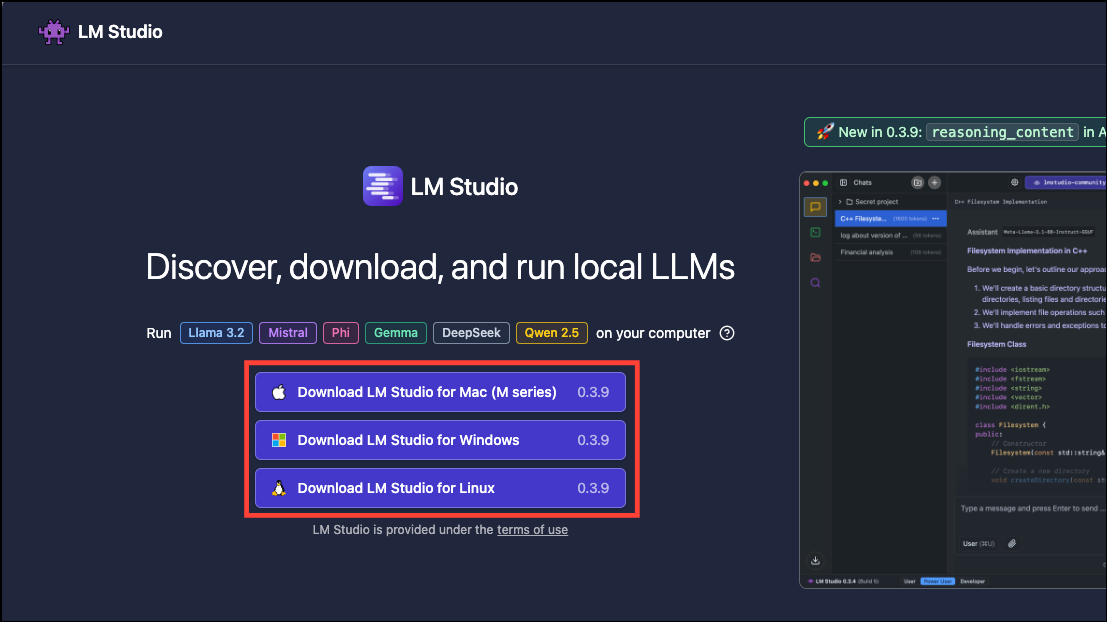Click the C++ Filesystem Implementation chat title

1000,202
